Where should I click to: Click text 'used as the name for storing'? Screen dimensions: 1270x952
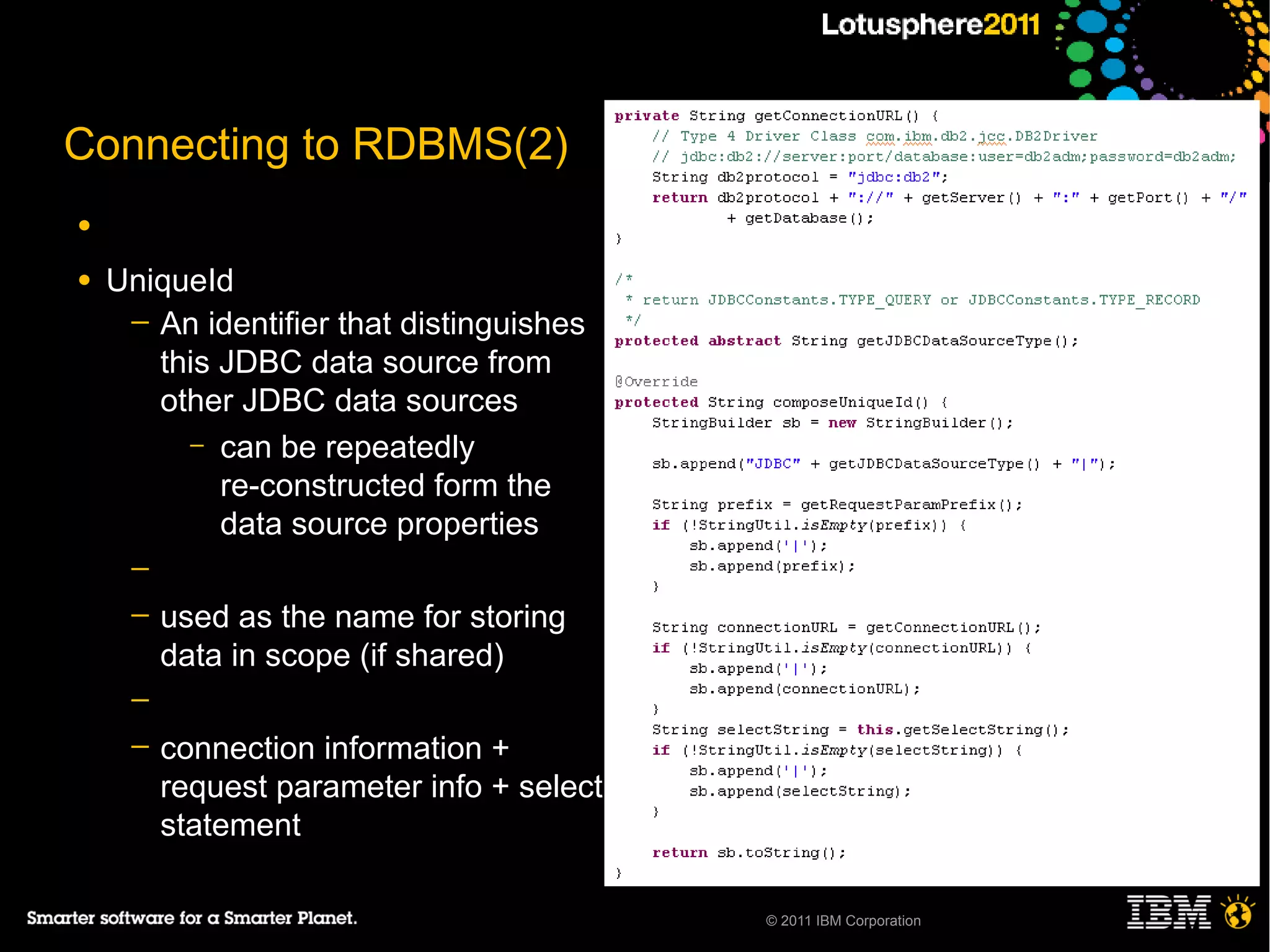pyautogui.click(x=363, y=618)
